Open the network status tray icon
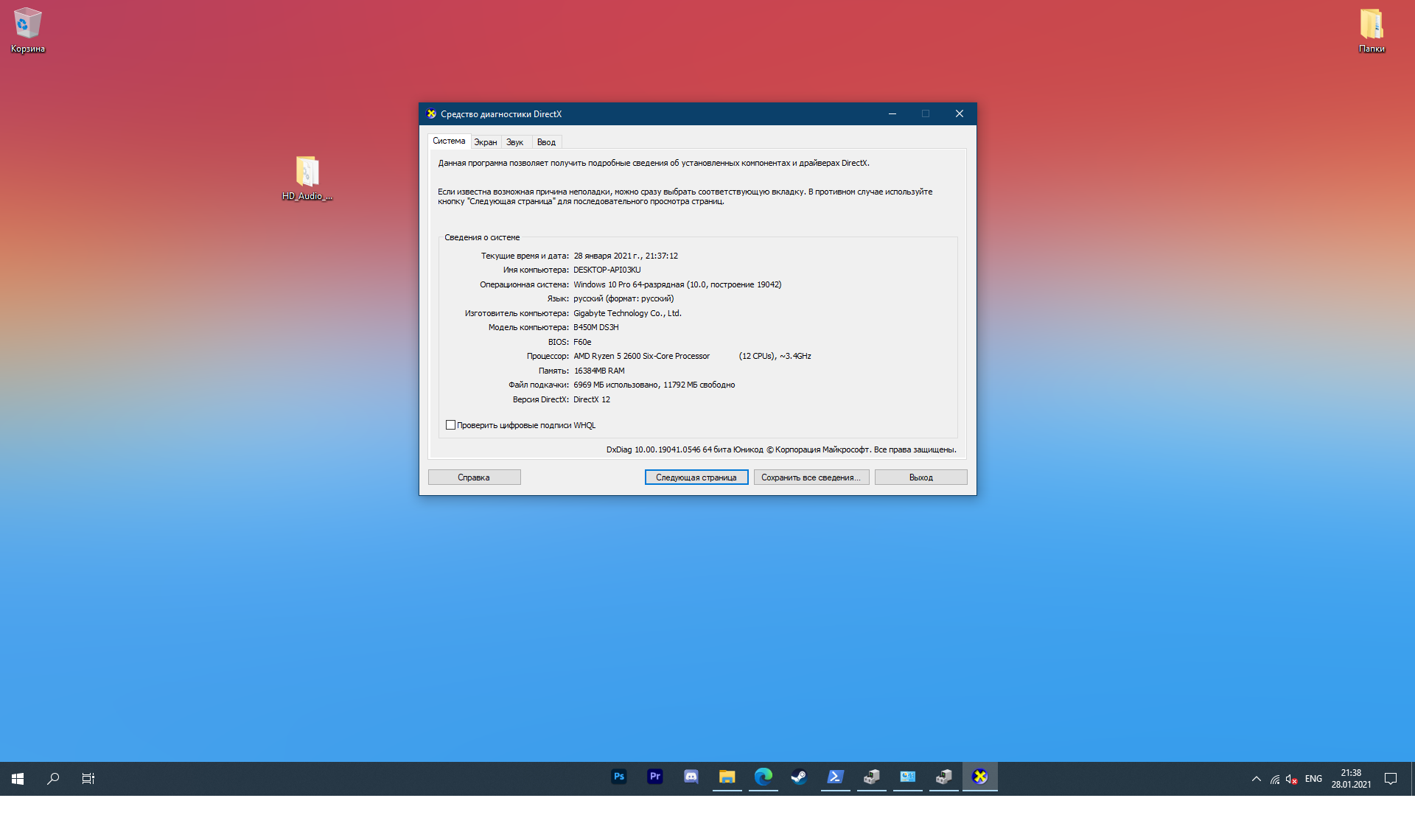 click(1275, 779)
